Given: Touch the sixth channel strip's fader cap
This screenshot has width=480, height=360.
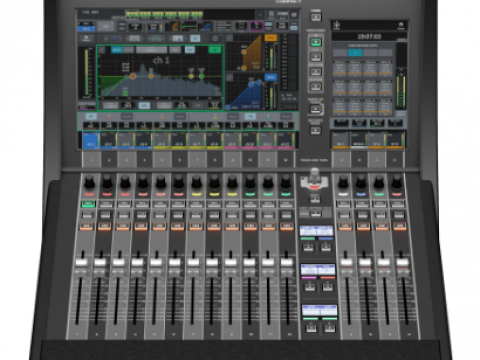Looking at the screenshot, I should pyautogui.click(x=174, y=262).
